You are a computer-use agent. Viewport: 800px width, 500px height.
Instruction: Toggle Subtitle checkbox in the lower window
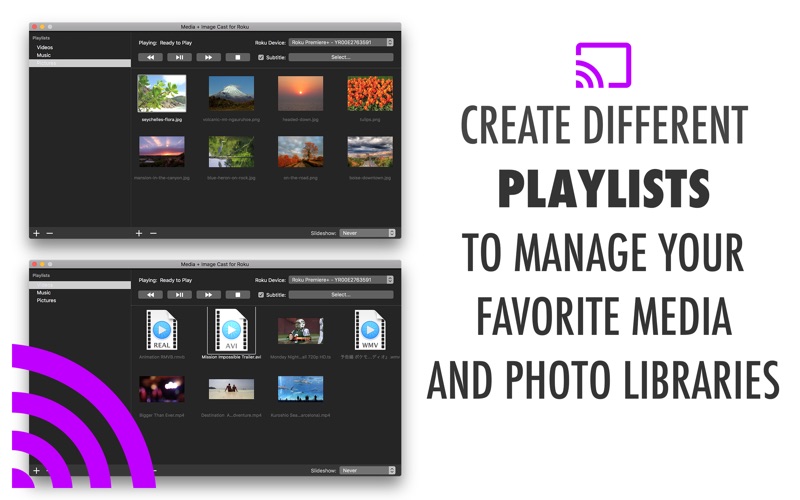click(x=261, y=295)
